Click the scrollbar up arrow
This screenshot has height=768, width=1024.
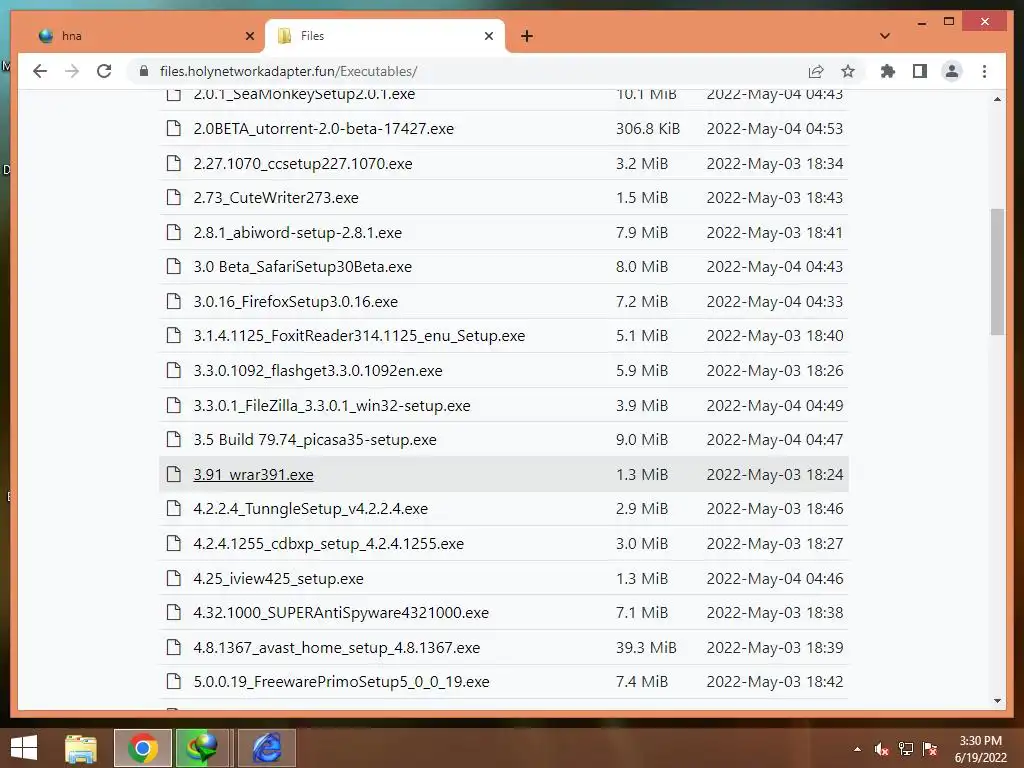[997, 99]
